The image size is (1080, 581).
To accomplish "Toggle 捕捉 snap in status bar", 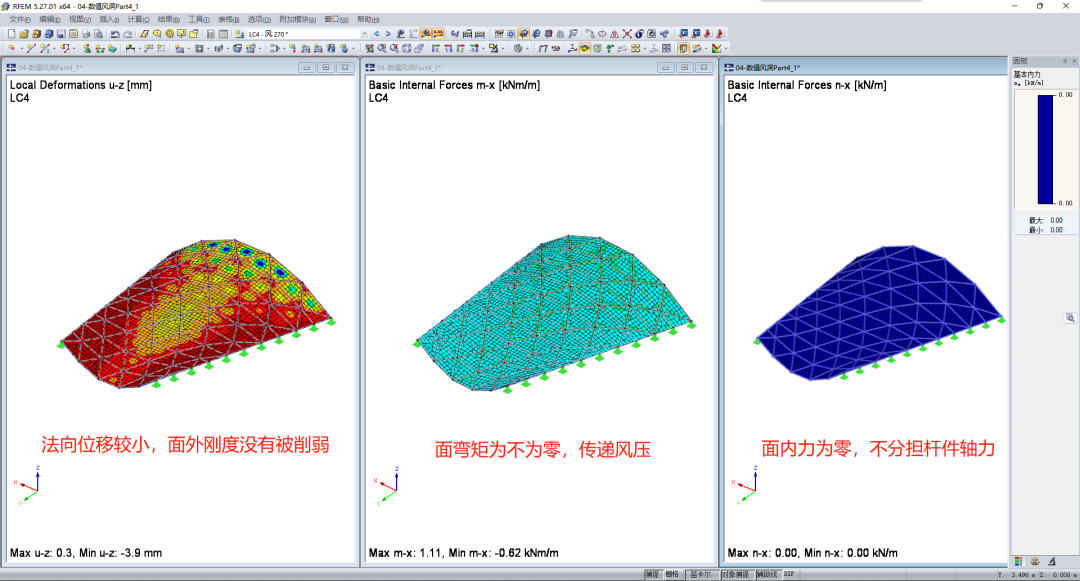I will 652,574.
